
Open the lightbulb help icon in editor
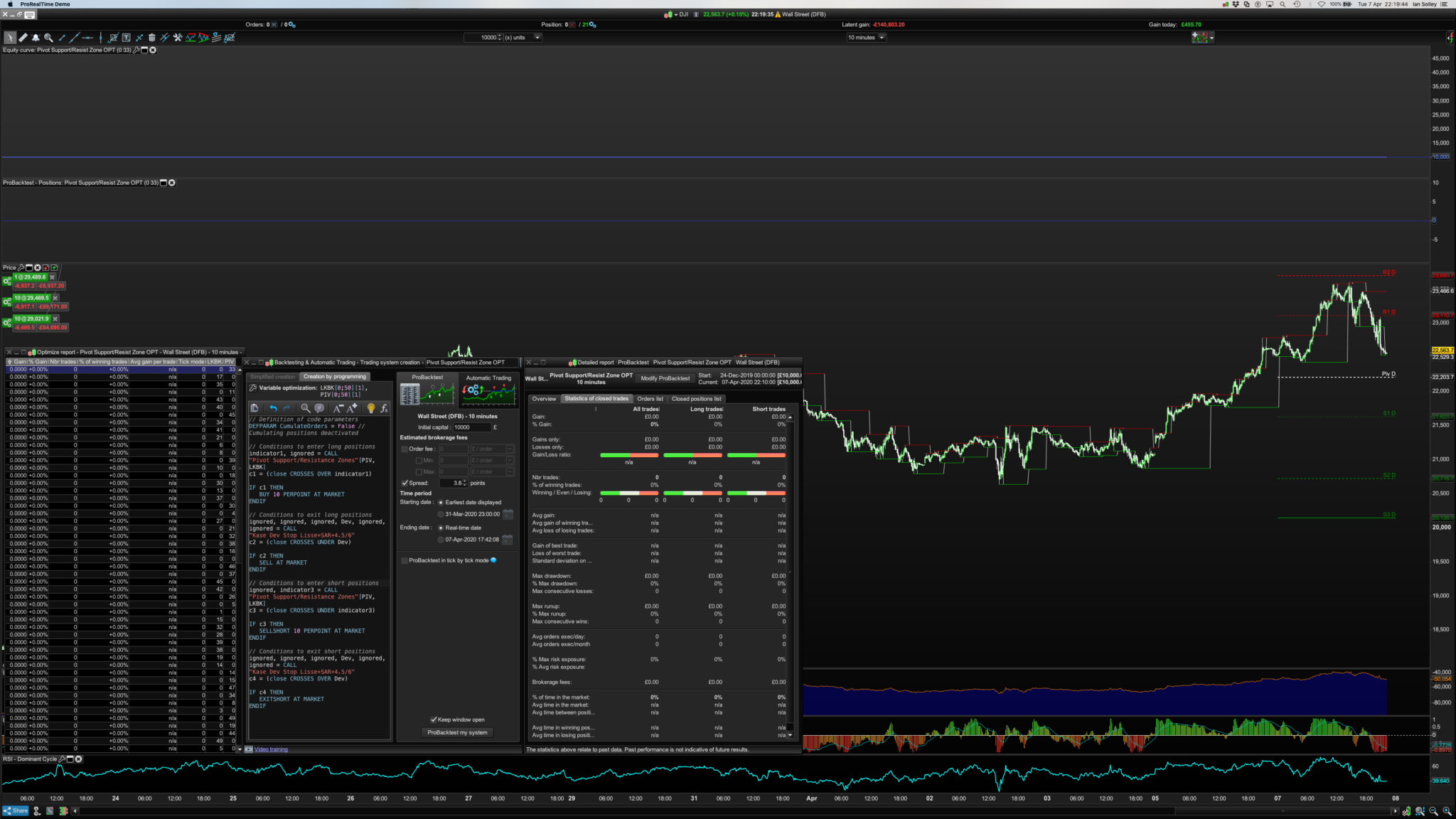370,408
